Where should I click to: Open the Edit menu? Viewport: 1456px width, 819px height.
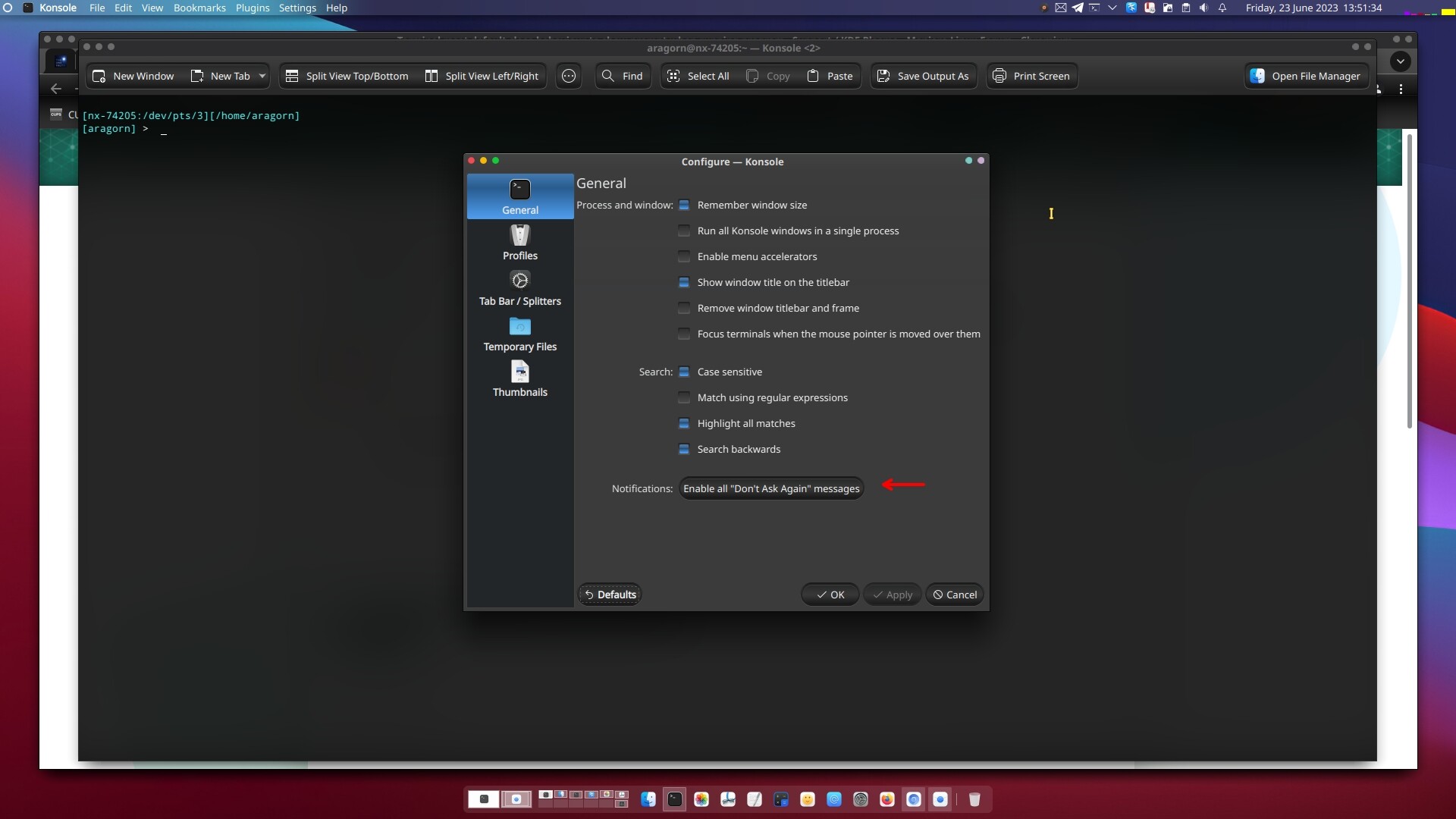[x=123, y=8]
